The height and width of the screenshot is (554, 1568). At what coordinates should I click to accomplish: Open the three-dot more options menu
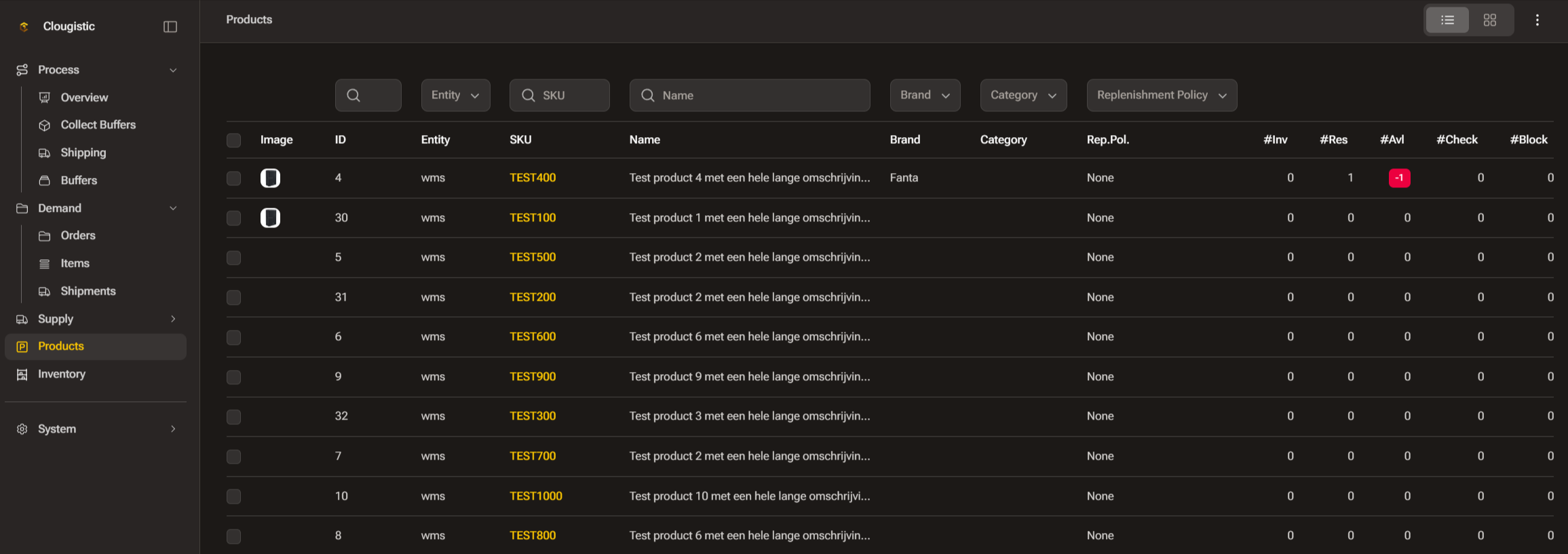(1537, 20)
